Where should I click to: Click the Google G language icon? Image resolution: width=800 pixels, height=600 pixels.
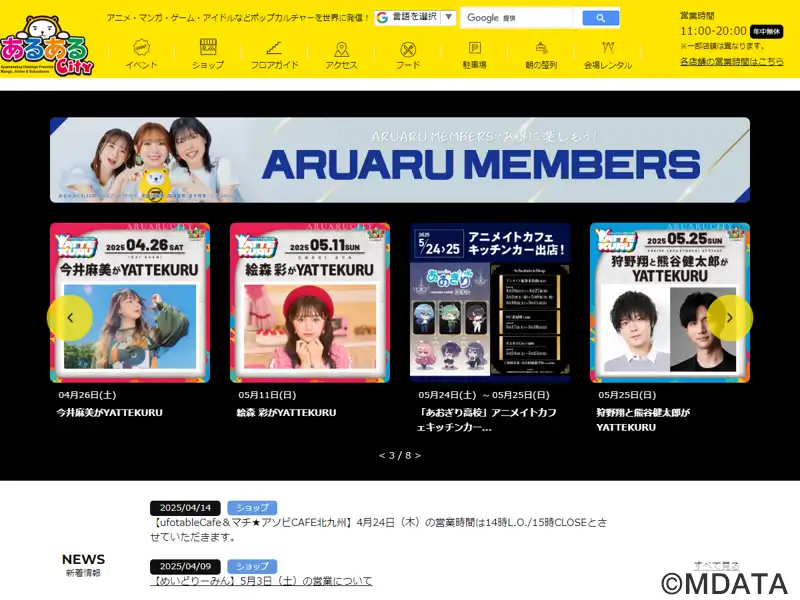pyautogui.click(x=382, y=17)
